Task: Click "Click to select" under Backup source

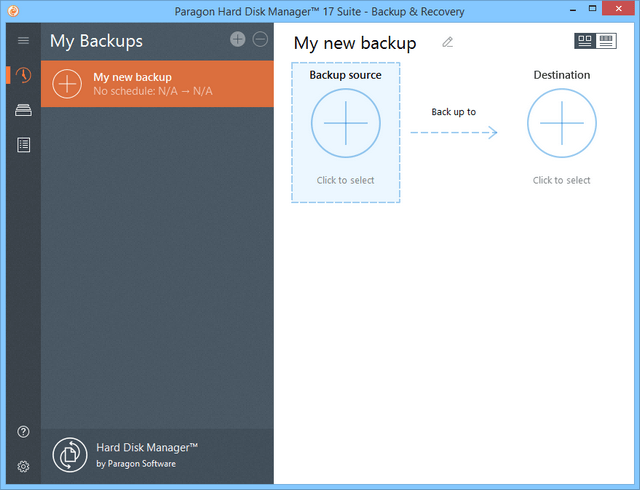Action: [345, 180]
